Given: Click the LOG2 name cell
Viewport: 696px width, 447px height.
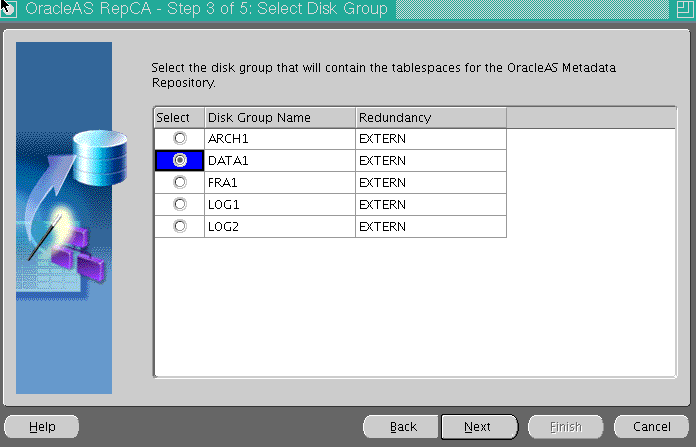Looking at the screenshot, I should [280, 226].
